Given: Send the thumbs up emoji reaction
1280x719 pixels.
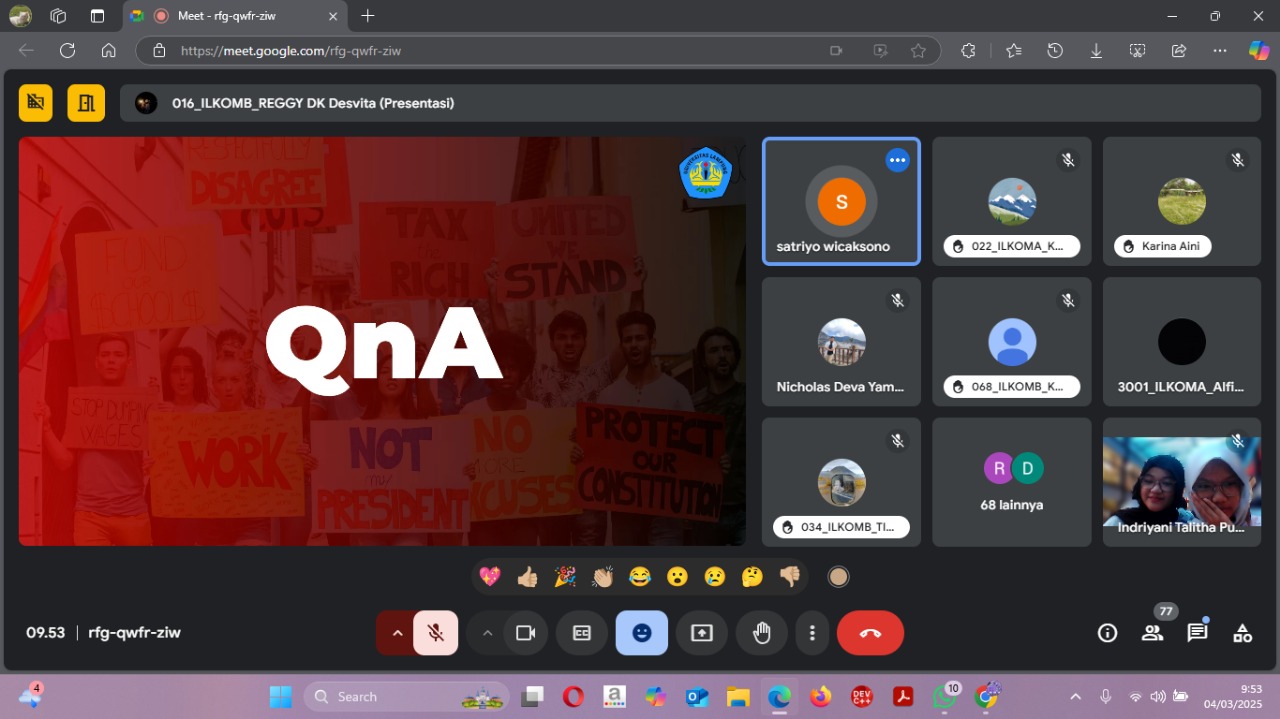Looking at the screenshot, I should click(527, 577).
